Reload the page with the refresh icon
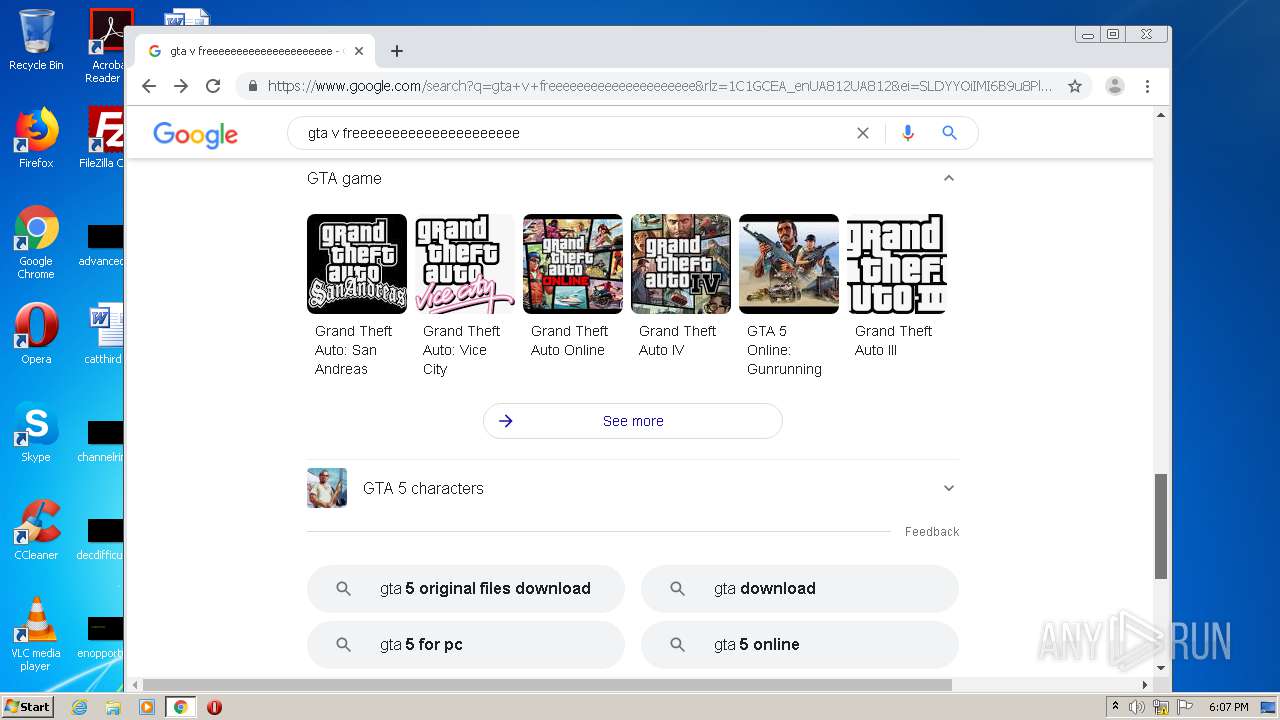This screenshot has height=720, width=1280. (x=213, y=86)
